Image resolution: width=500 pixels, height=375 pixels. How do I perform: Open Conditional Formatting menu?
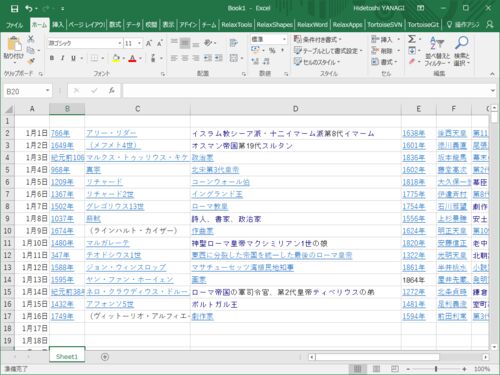coord(317,40)
